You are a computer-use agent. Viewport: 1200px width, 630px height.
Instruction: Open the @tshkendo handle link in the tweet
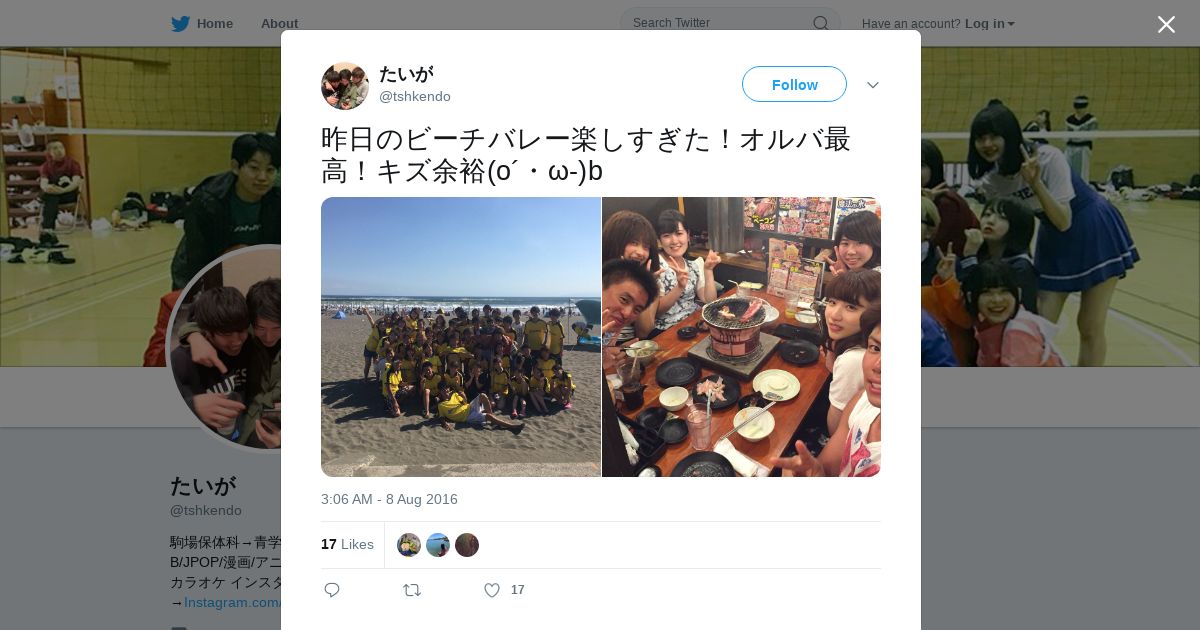click(415, 96)
